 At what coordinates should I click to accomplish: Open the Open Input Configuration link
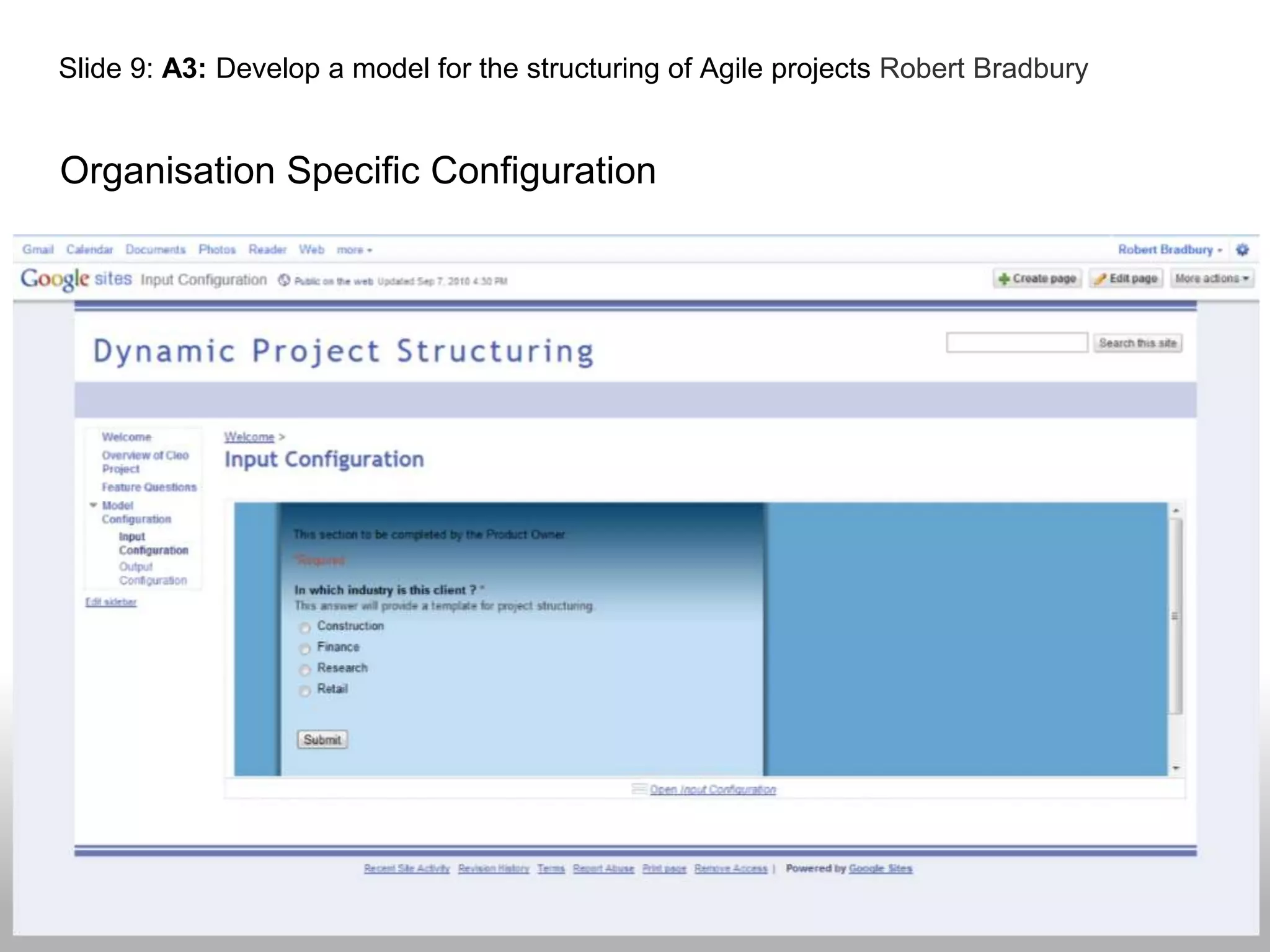tap(713, 789)
